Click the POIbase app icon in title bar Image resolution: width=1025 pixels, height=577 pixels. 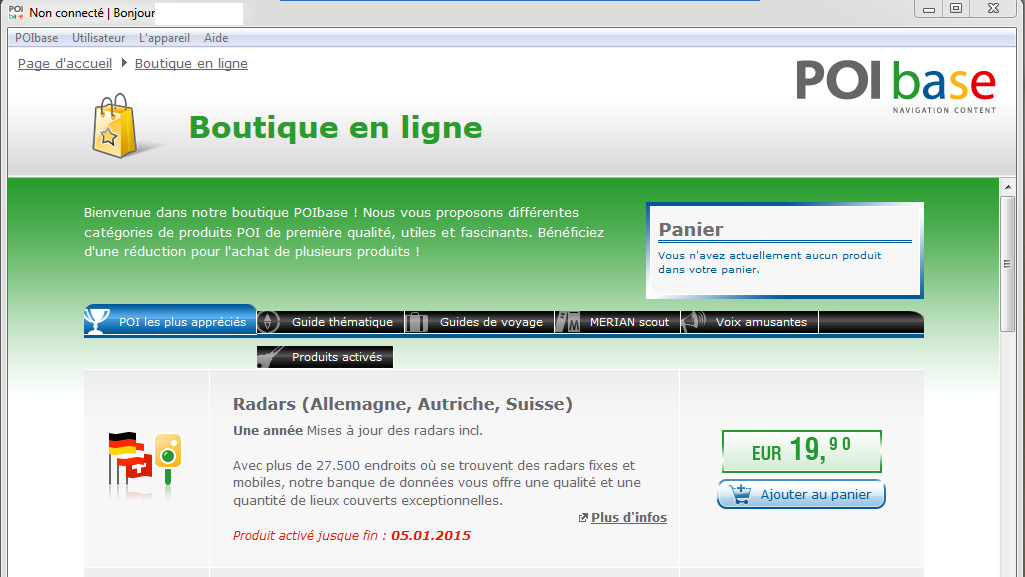click(x=16, y=13)
